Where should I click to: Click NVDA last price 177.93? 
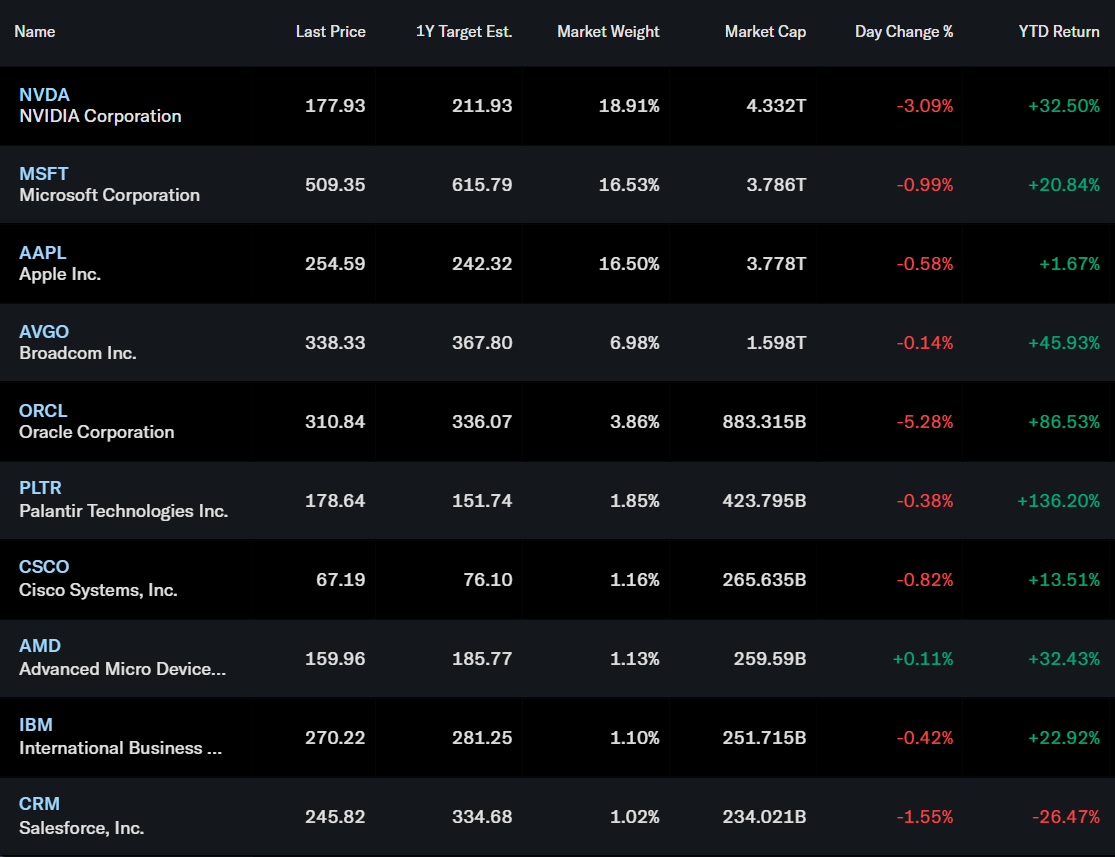coord(335,105)
